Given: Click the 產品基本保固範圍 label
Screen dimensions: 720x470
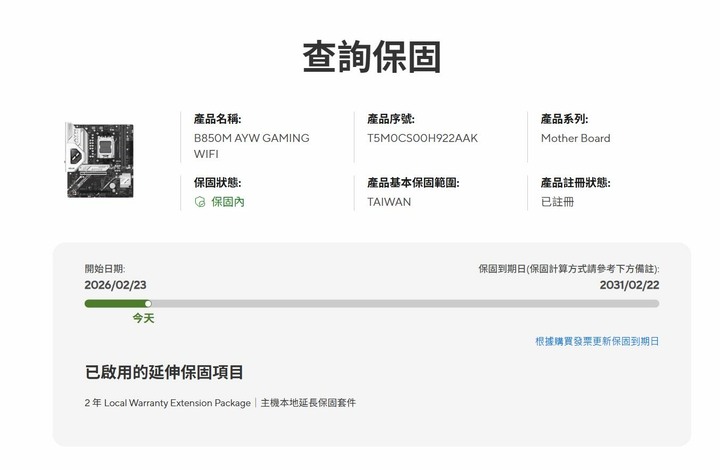Looking at the screenshot, I should click(x=413, y=183).
